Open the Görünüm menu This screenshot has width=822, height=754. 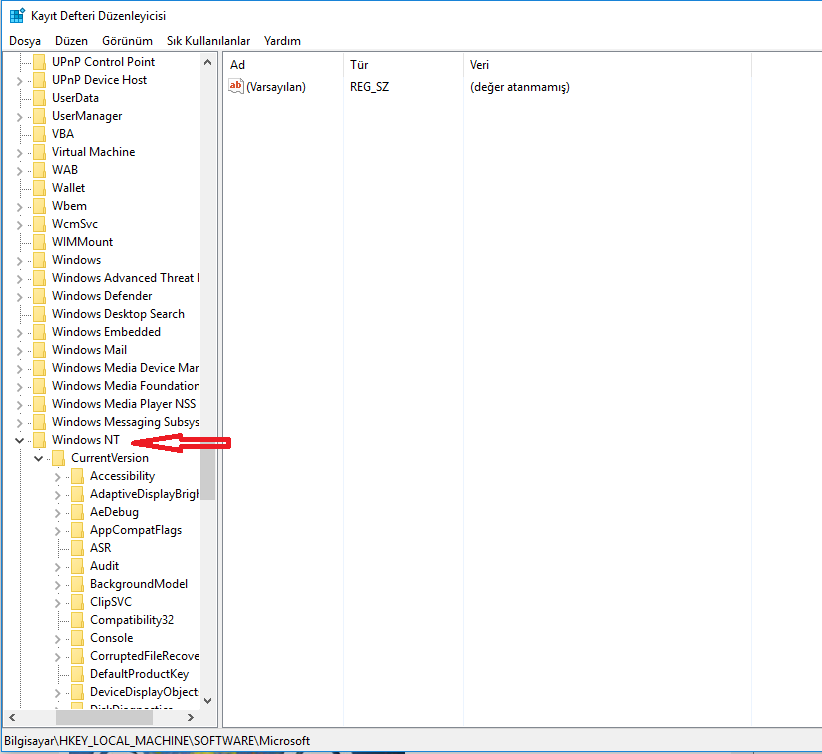click(127, 41)
